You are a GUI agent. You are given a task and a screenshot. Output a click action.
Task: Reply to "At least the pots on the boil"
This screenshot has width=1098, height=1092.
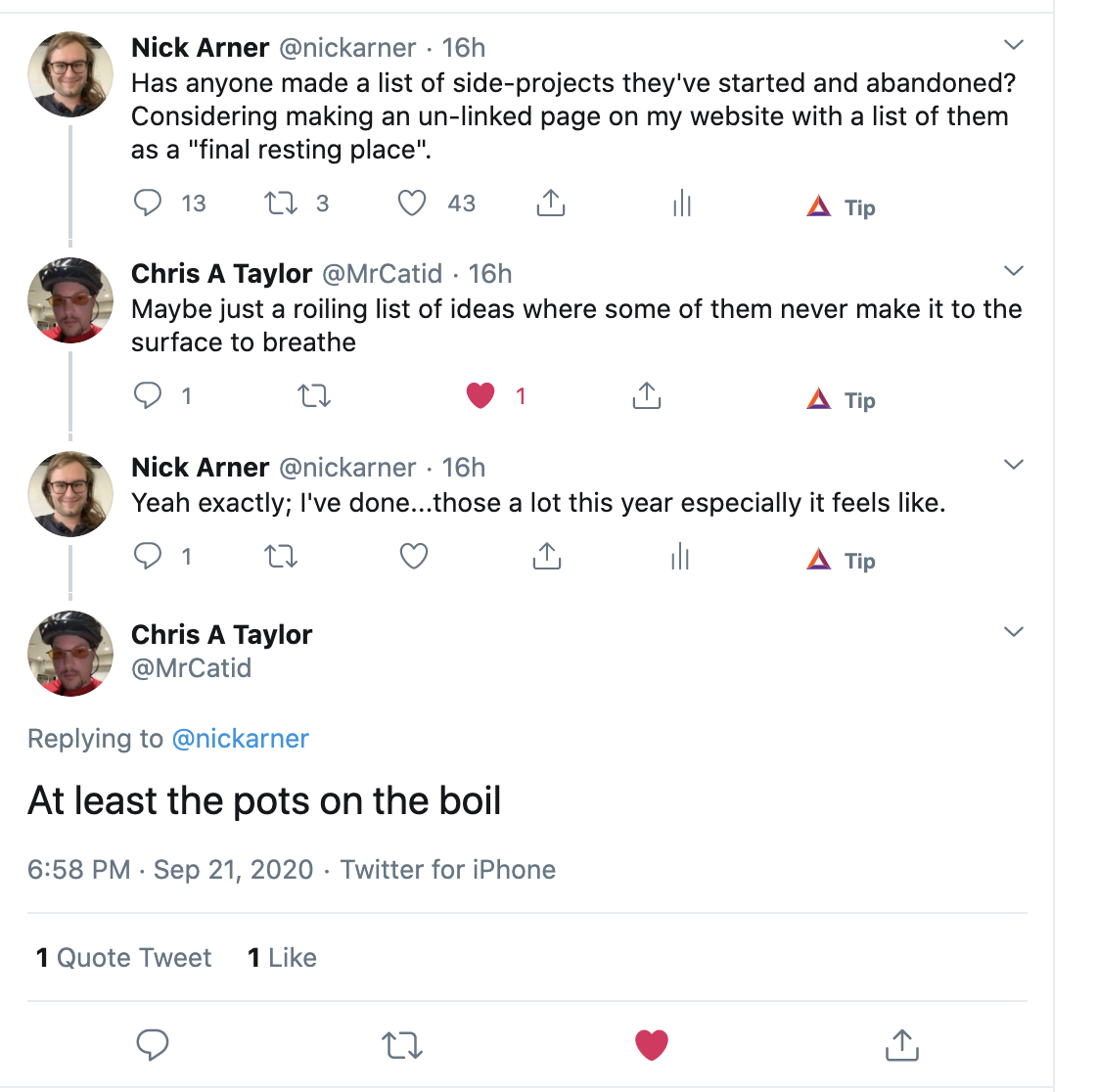(152, 1045)
